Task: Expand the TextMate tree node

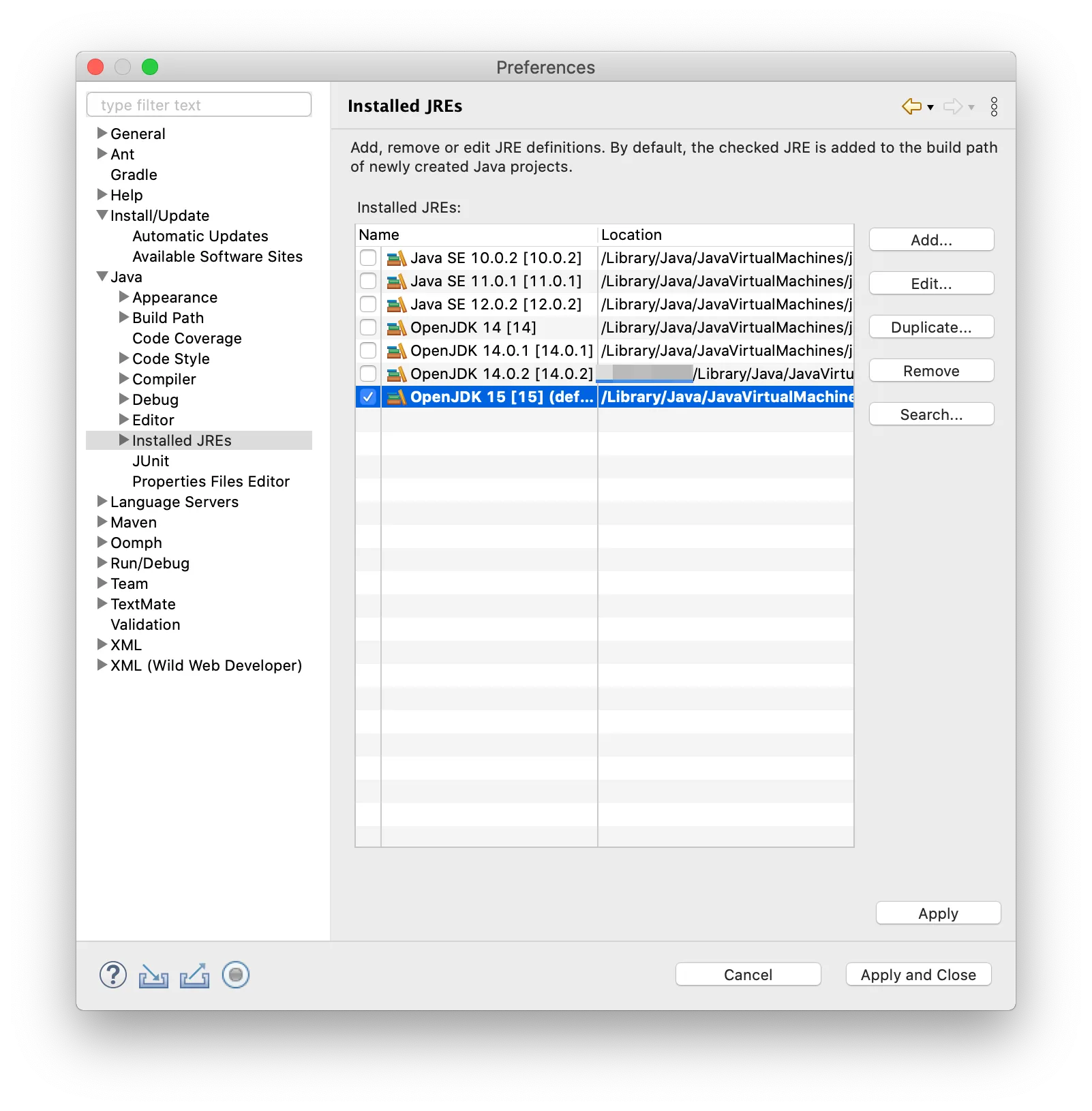Action: click(102, 603)
